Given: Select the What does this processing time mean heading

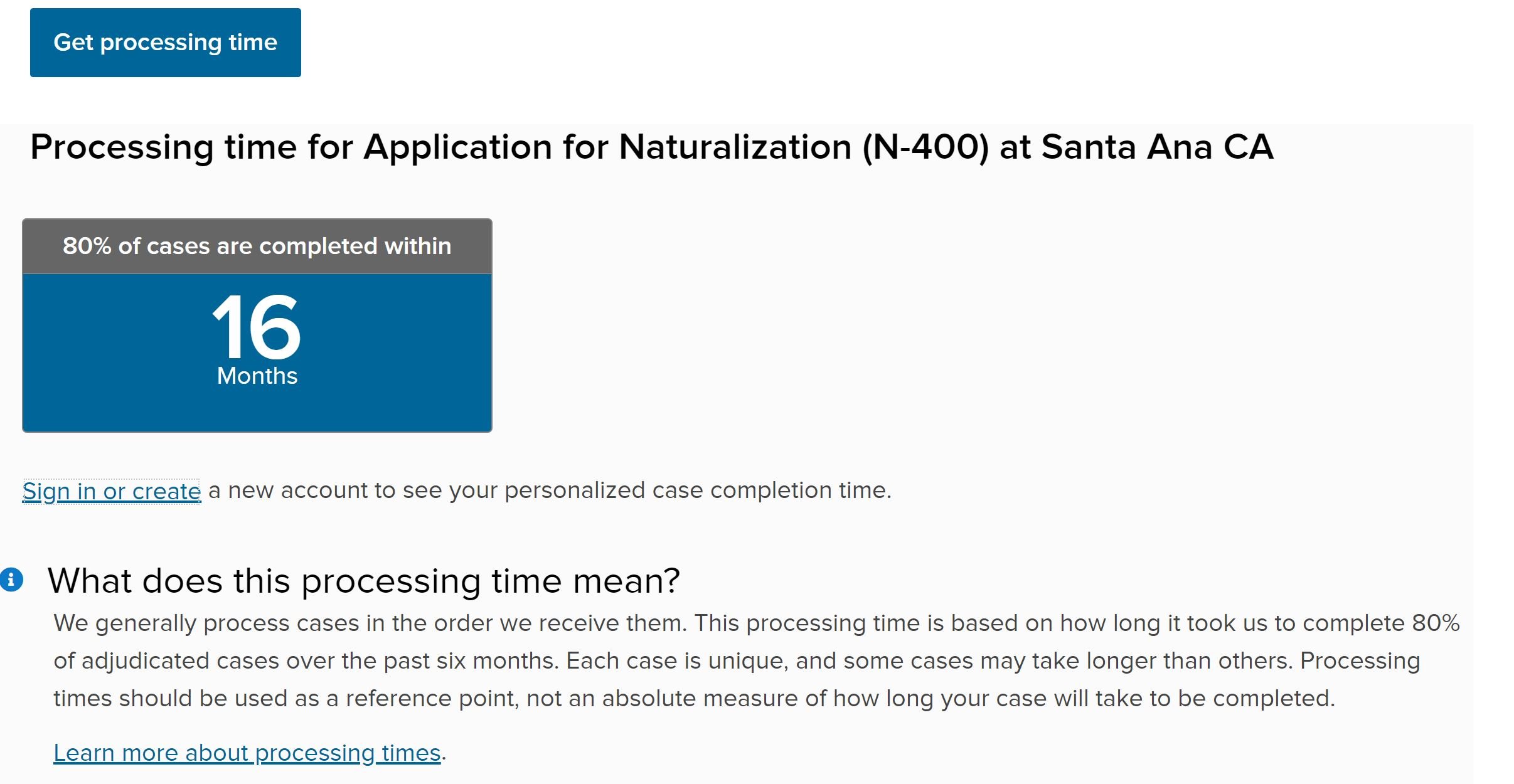Looking at the screenshot, I should (364, 581).
